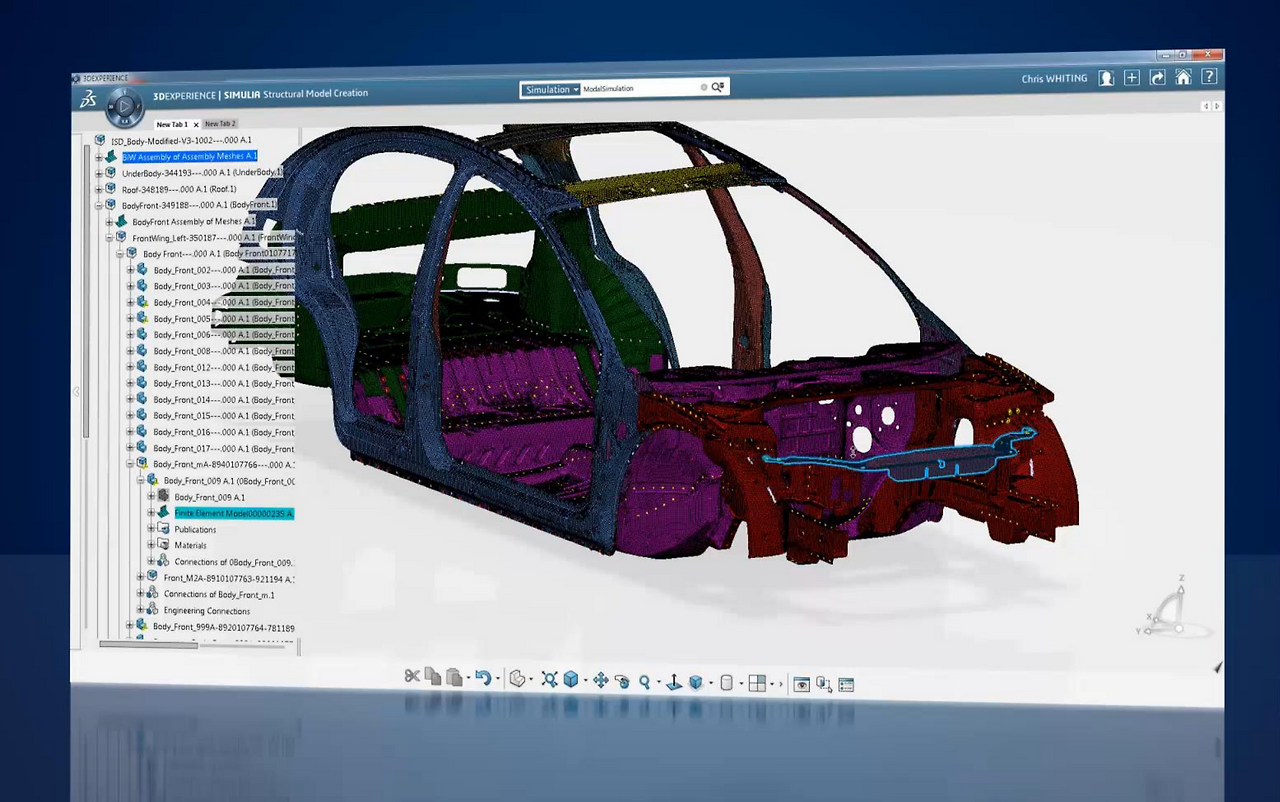Screen dimensions: 1280x802
Task: Click the Add plus icon in header
Action: [x=1132, y=78]
